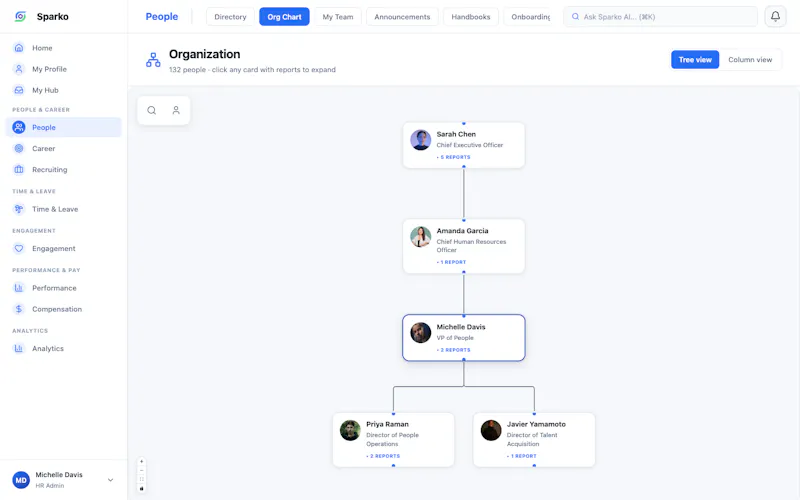This screenshot has width=800, height=500.
Task: Expand Priya Raman's 2 reports
Action: pos(383,456)
